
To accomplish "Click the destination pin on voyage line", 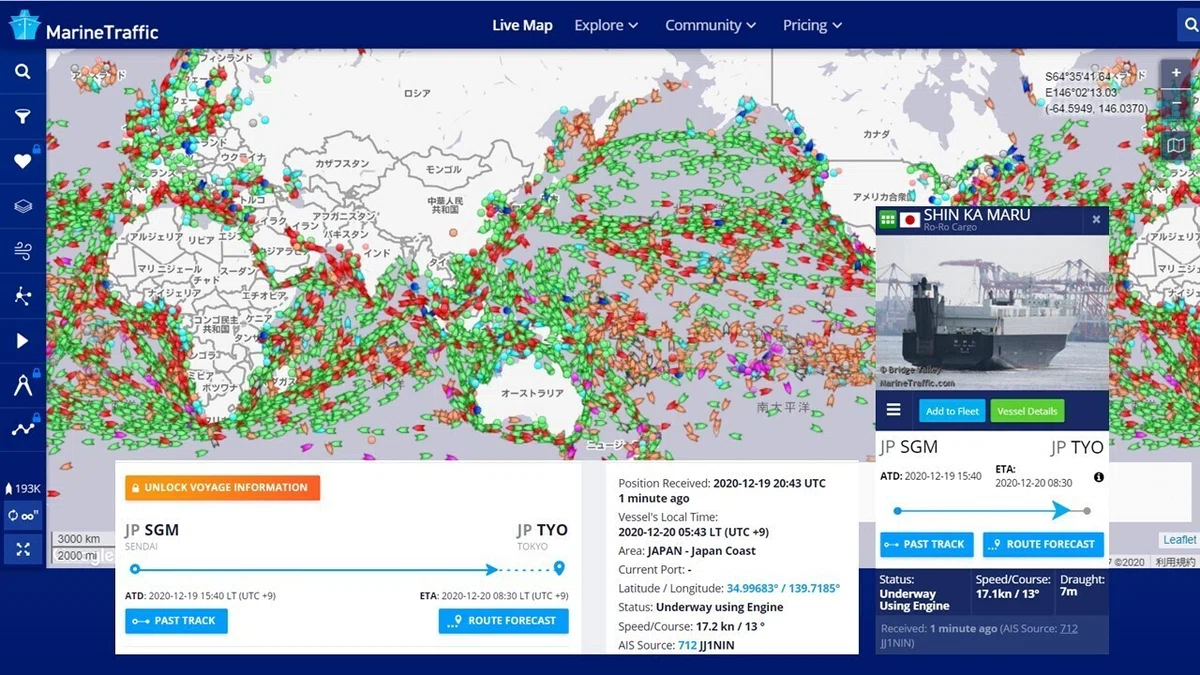I will click(559, 569).
